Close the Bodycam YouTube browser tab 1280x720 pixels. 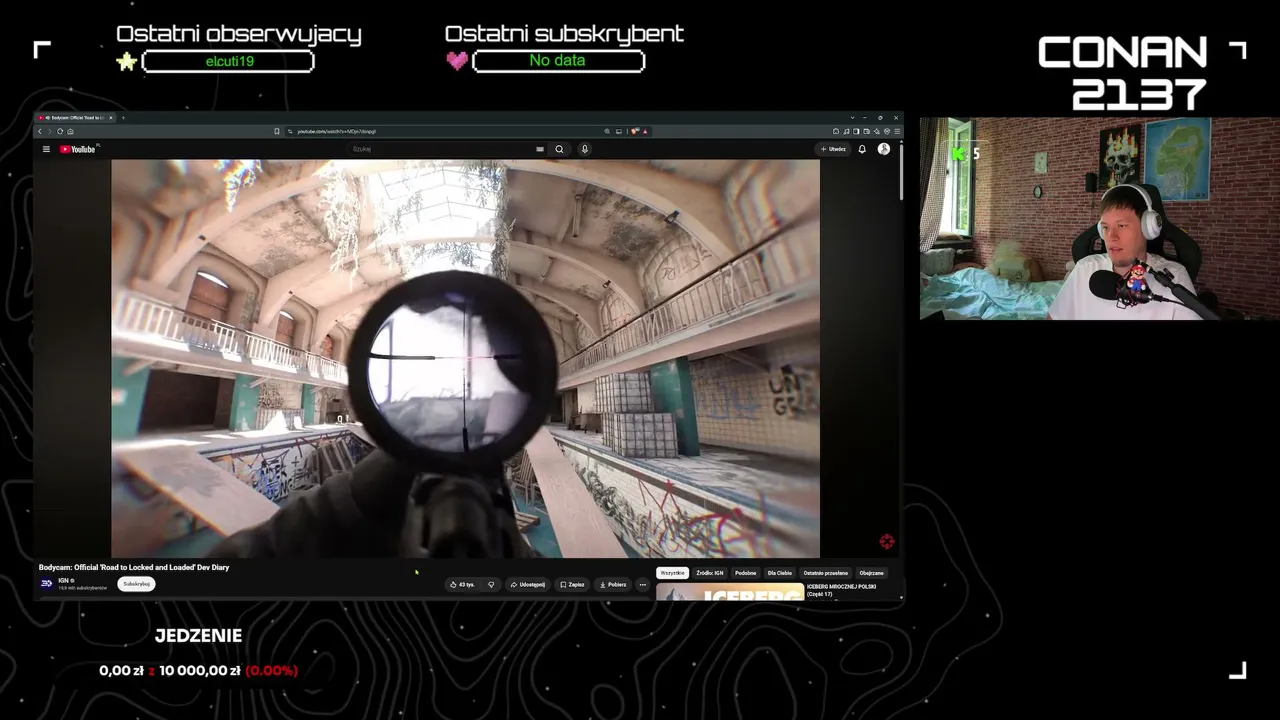pos(112,117)
